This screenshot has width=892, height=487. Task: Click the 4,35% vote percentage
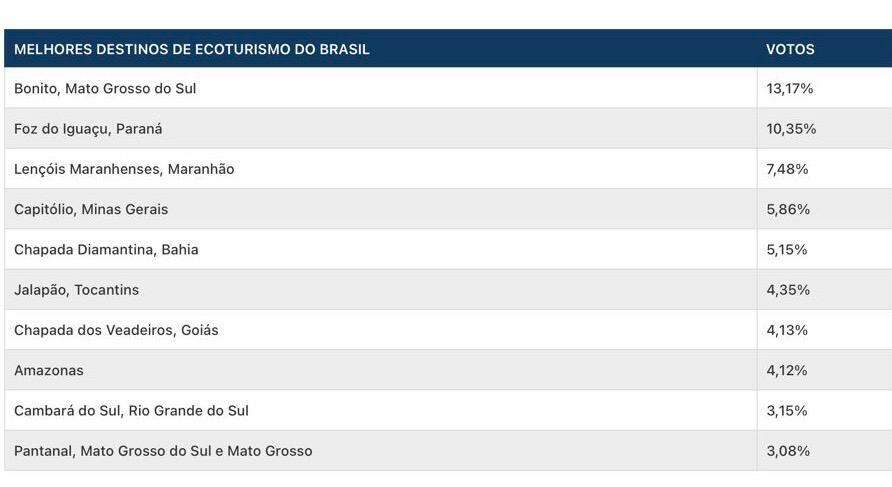[788, 290]
